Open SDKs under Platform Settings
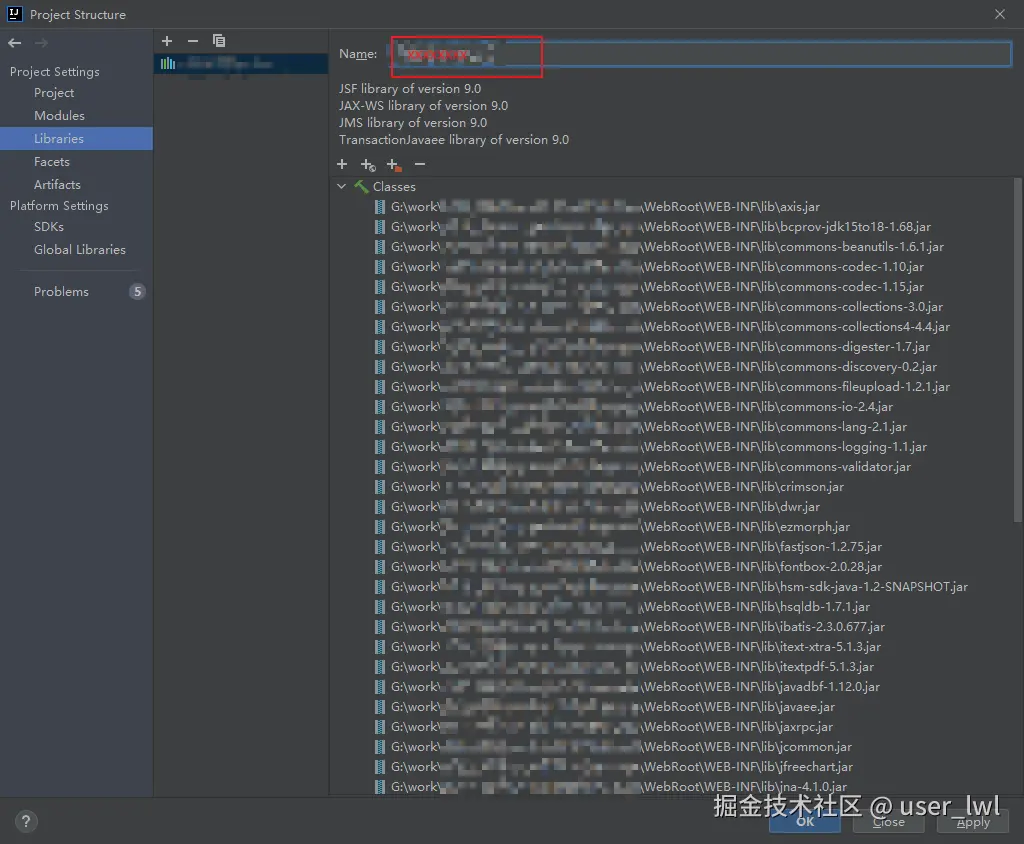The height and width of the screenshot is (844, 1024). pyautogui.click(x=49, y=227)
